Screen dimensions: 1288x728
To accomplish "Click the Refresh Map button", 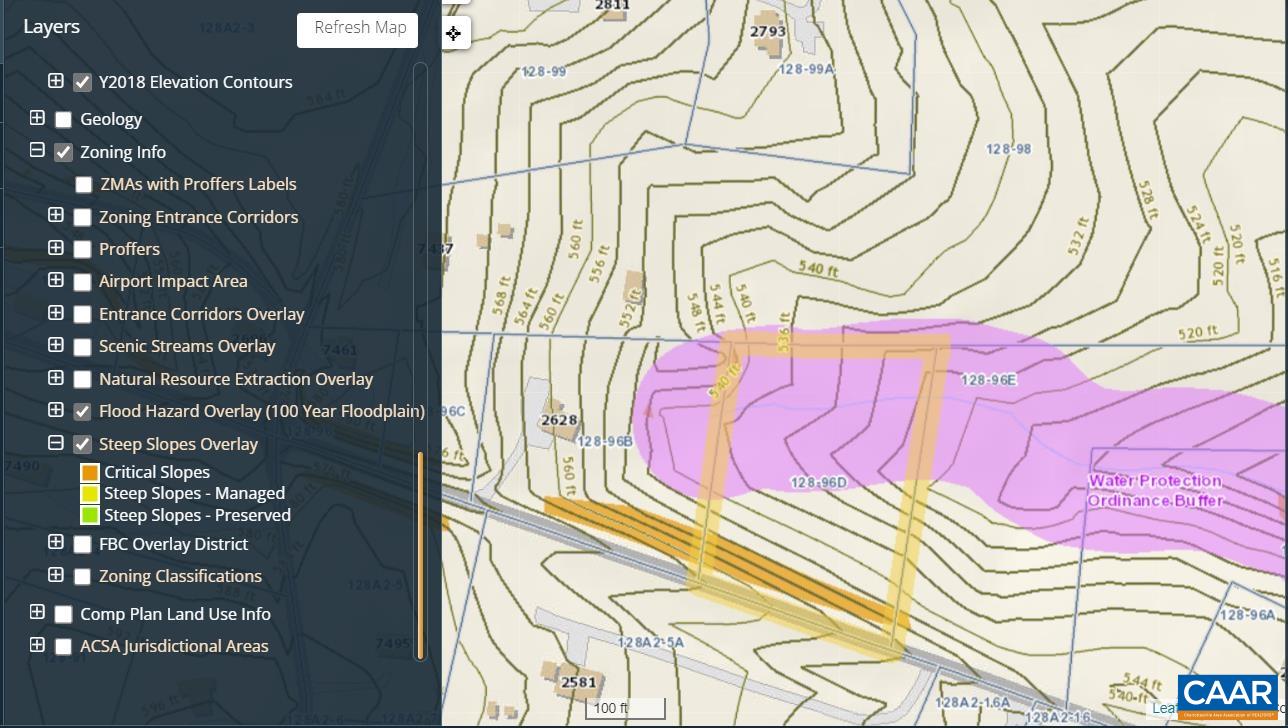I will [358, 29].
